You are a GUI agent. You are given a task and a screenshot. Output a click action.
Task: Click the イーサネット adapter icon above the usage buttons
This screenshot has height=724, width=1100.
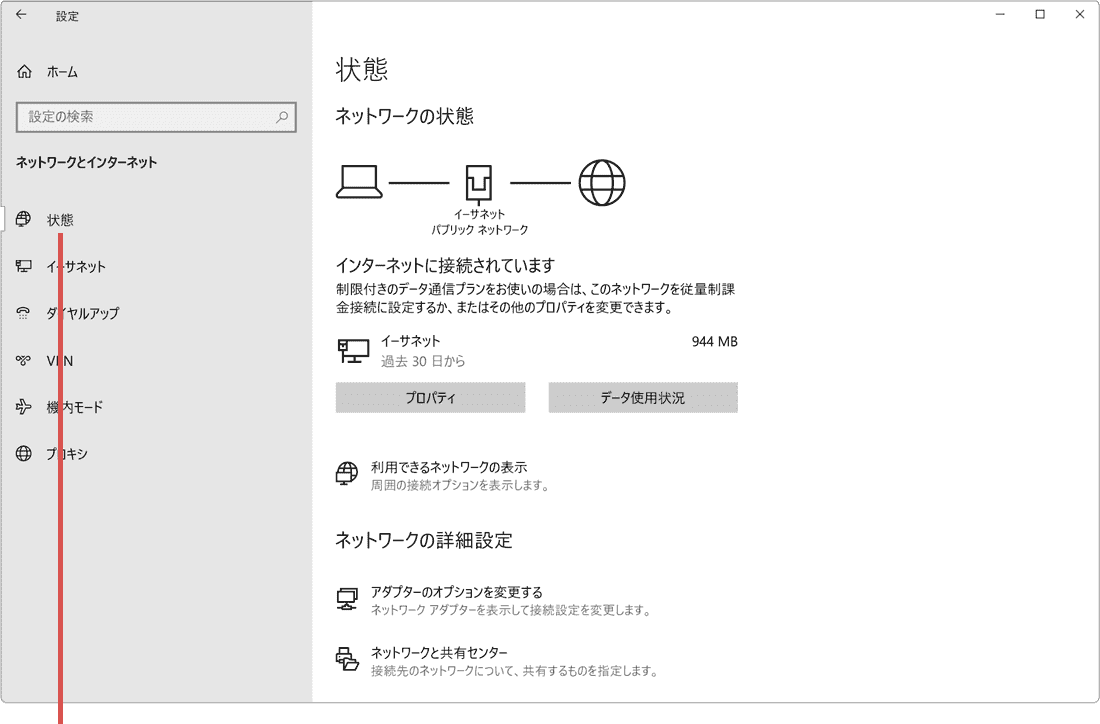[352, 350]
